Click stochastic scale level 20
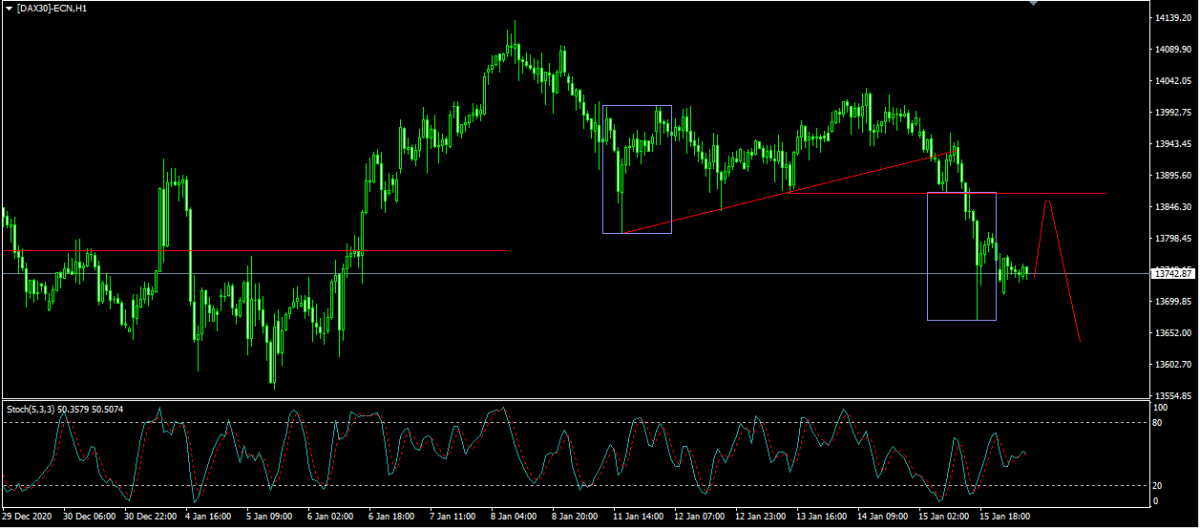This screenshot has width=1200, height=529. point(1159,485)
